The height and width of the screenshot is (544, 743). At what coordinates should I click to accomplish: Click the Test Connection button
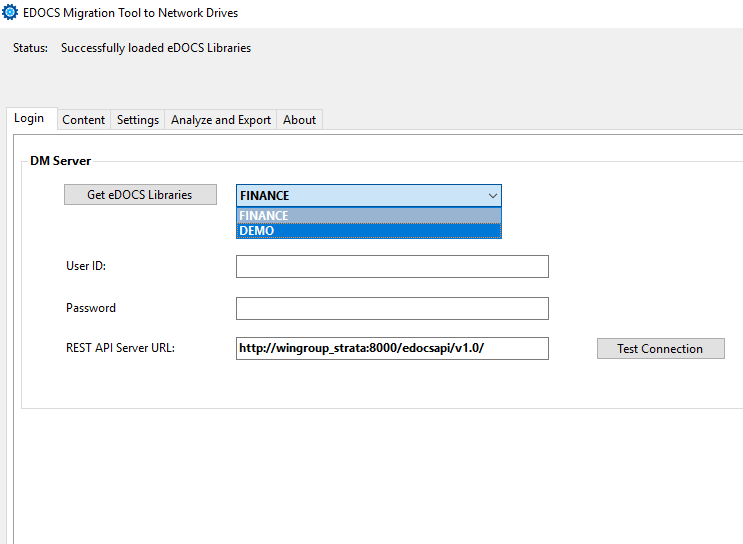(660, 349)
